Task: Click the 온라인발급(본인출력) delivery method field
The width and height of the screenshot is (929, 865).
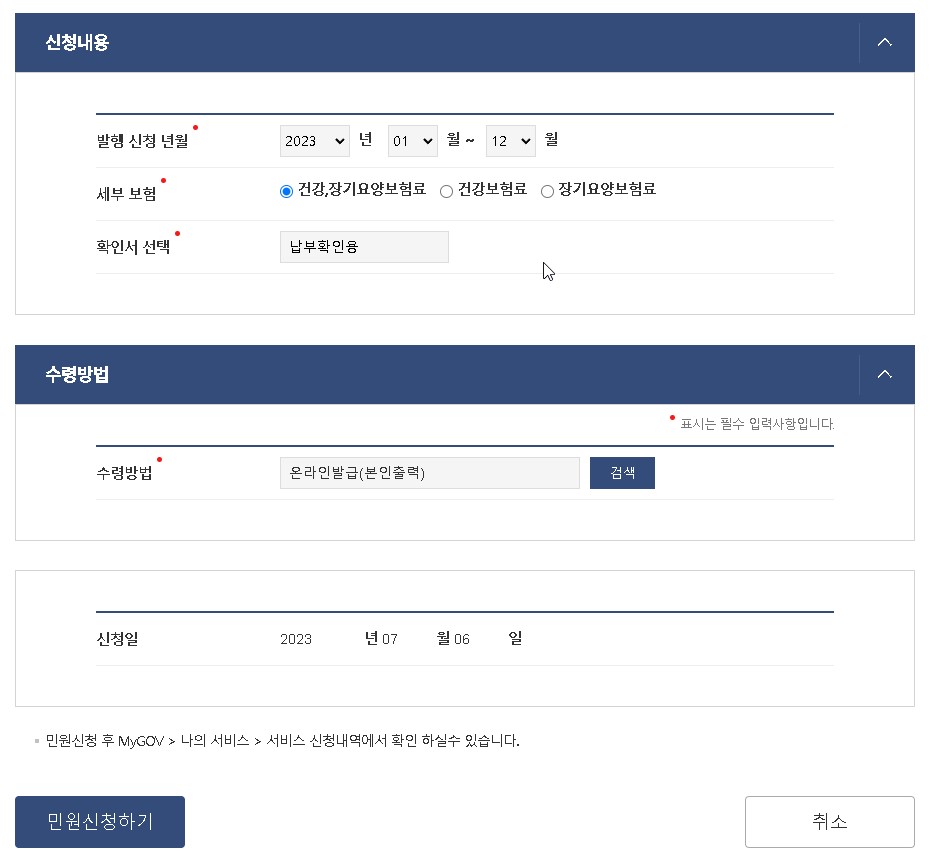Action: click(x=429, y=473)
